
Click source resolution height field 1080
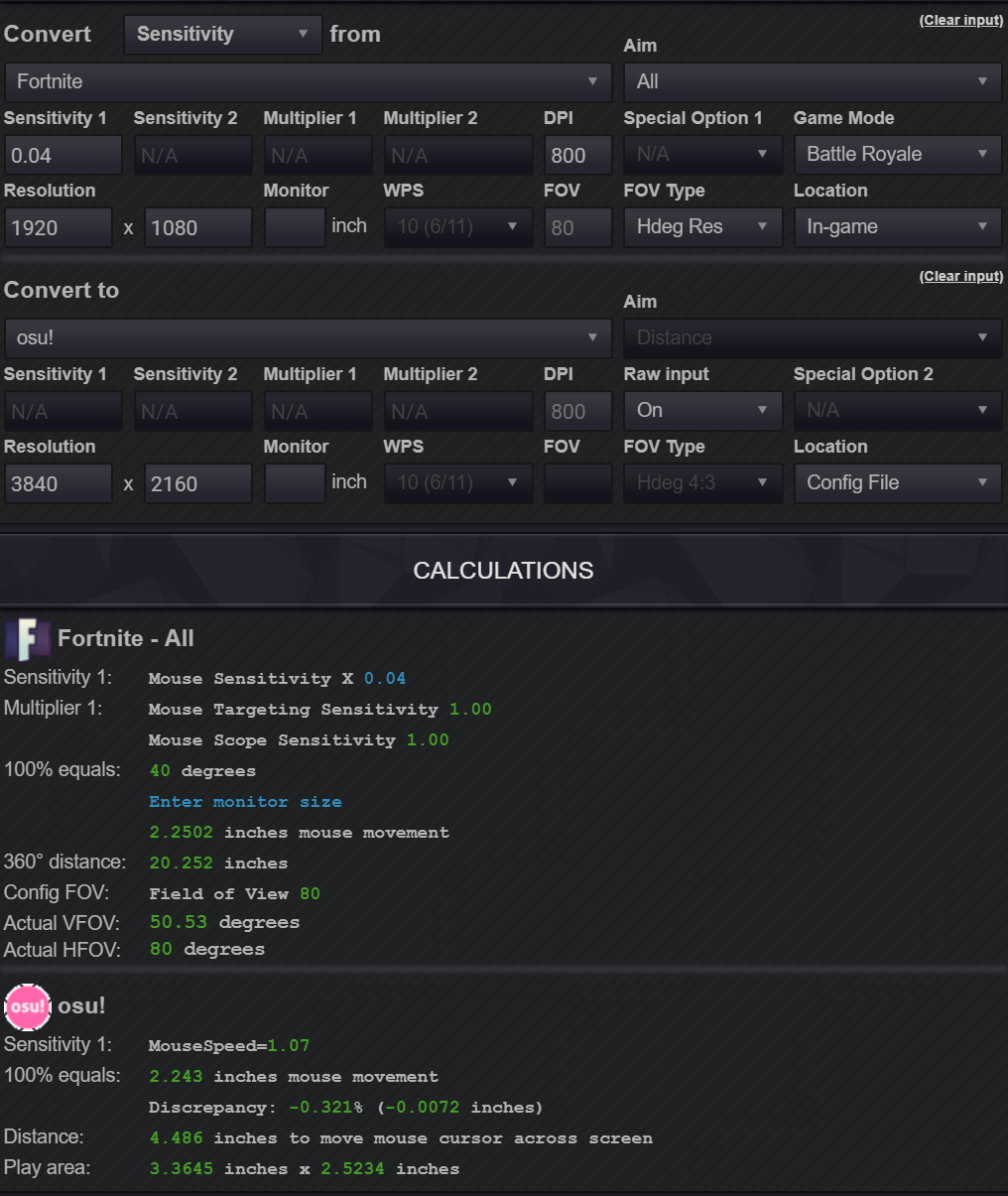click(198, 228)
